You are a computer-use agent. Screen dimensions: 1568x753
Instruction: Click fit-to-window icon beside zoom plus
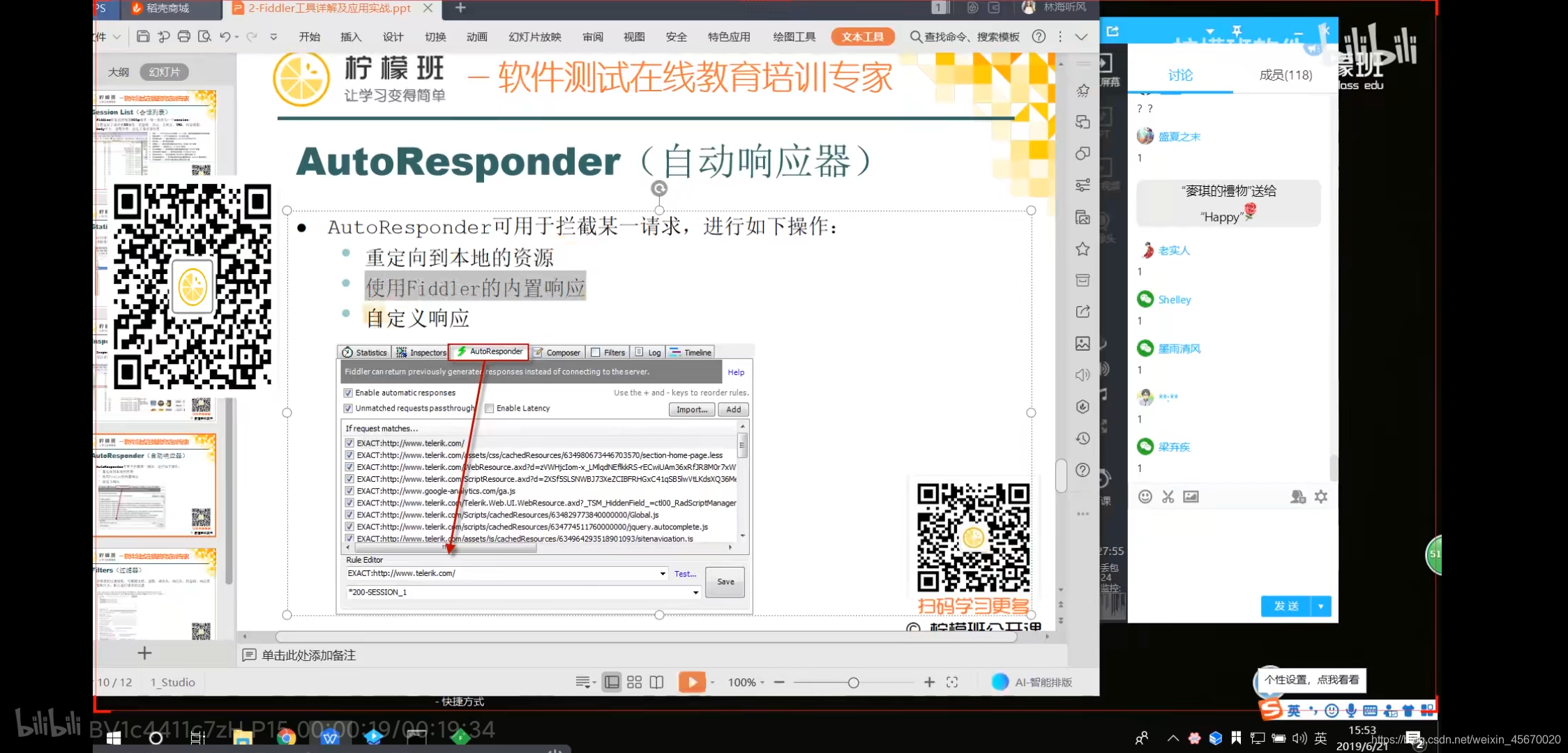952,683
